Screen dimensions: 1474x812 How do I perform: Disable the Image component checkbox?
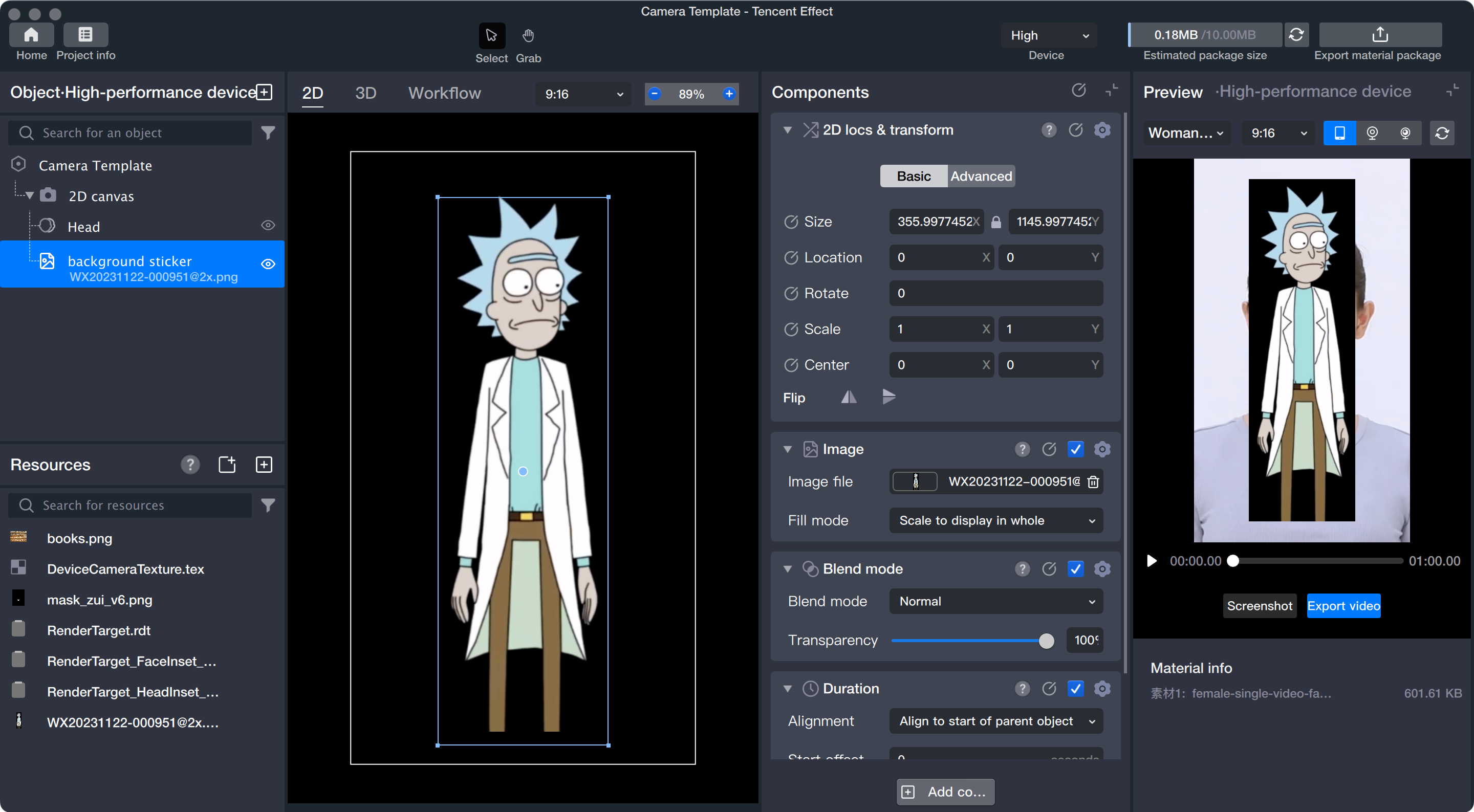[x=1075, y=449]
